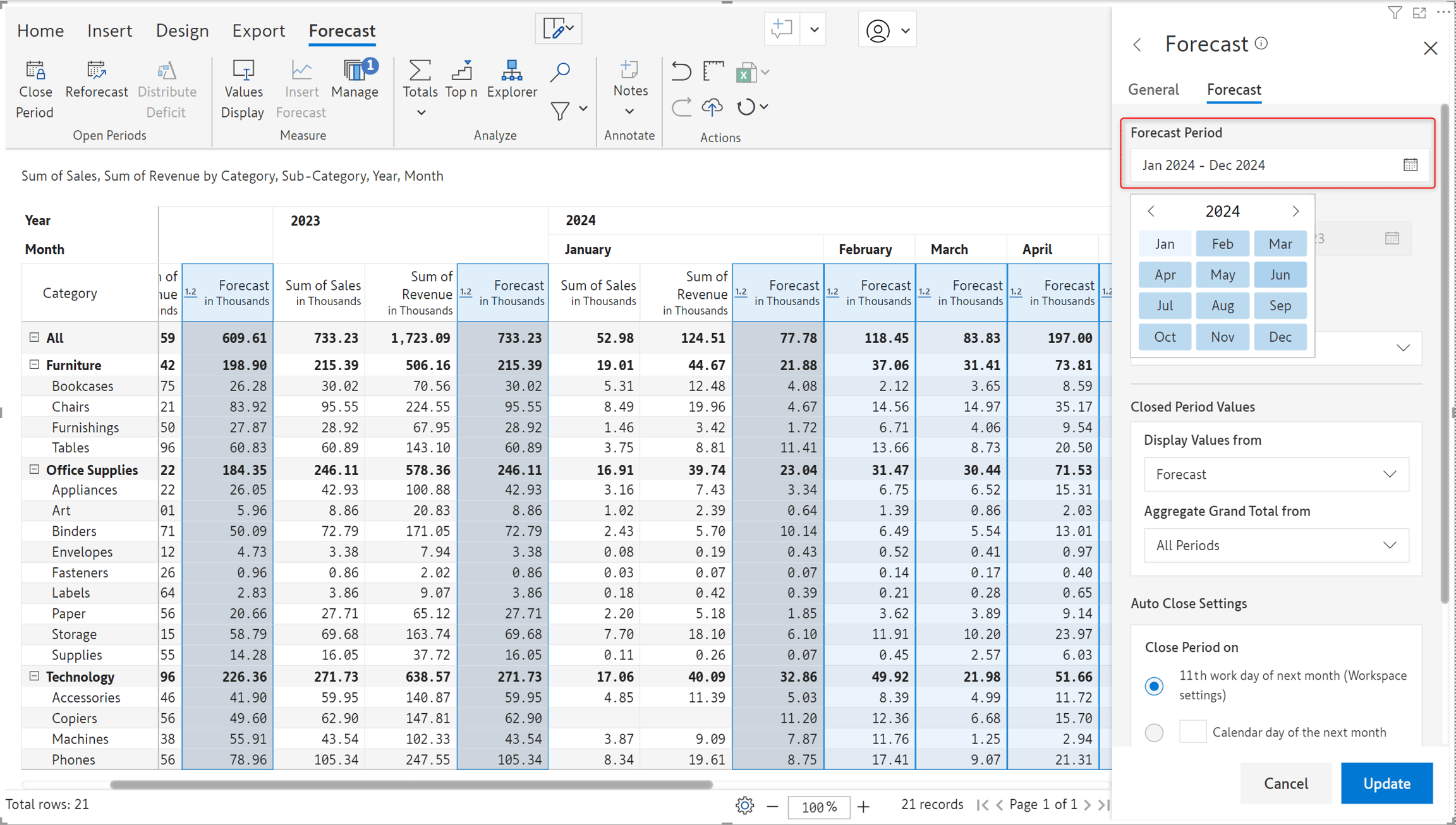The height and width of the screenshot is (825, 1456).
Task: Open Values Display options
Action: pos(243,89)
